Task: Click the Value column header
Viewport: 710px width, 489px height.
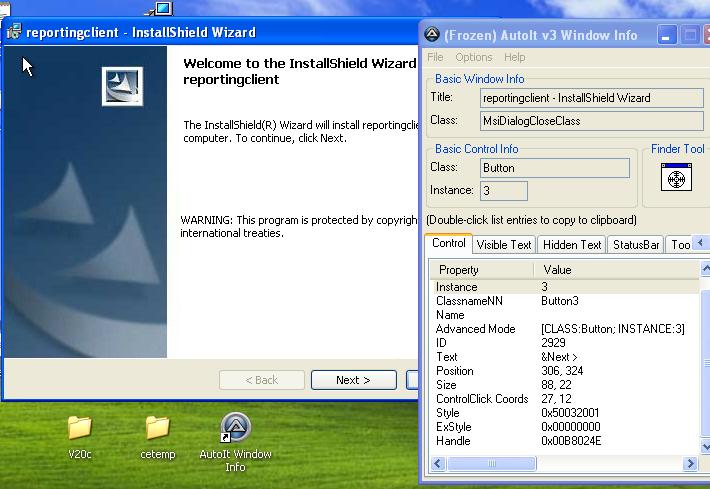Action: [x=616, y=270]
